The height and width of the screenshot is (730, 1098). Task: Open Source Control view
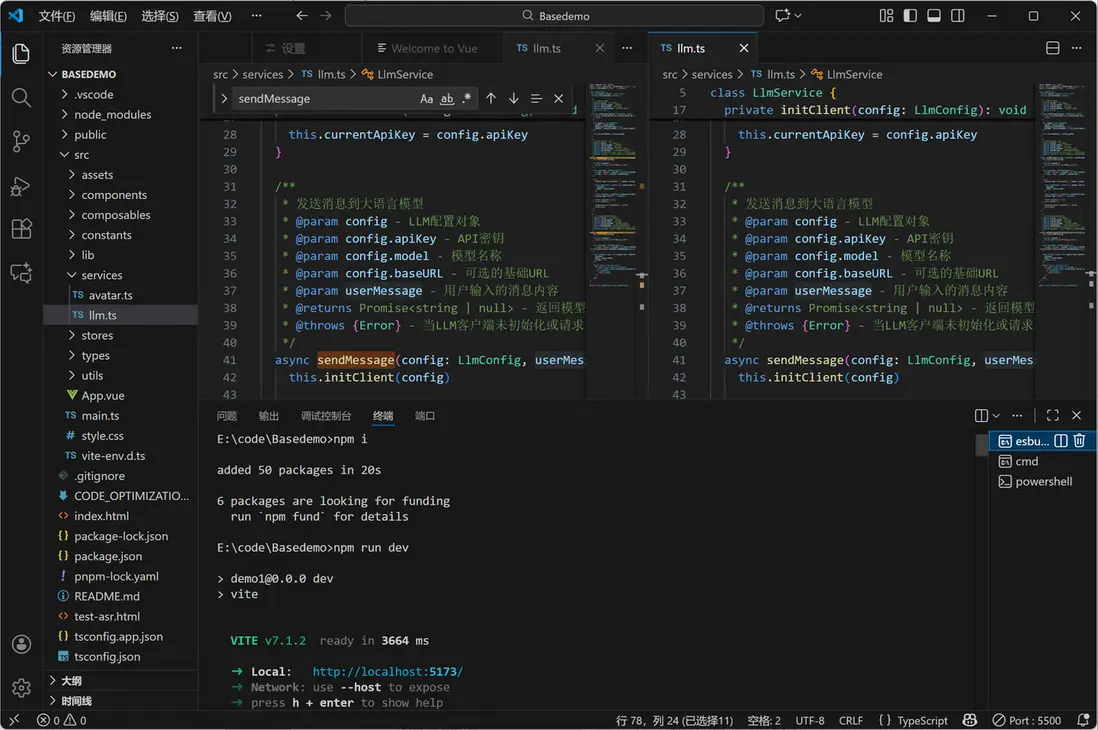(x=21, y=141)
